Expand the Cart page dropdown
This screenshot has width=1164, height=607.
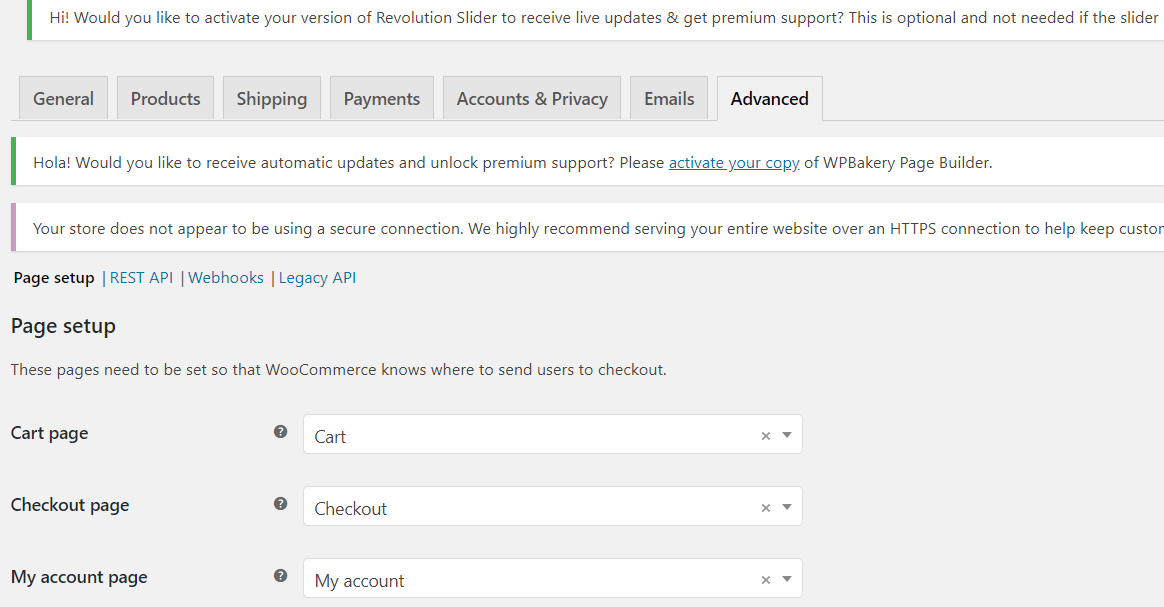click(787, 435)
